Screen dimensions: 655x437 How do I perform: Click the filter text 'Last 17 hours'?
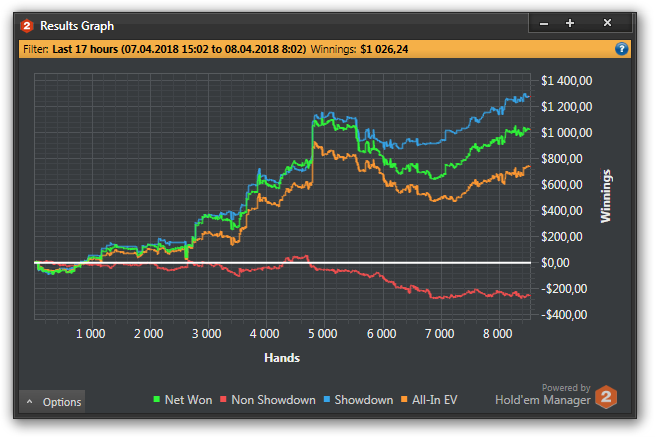[x=85, y=49]
